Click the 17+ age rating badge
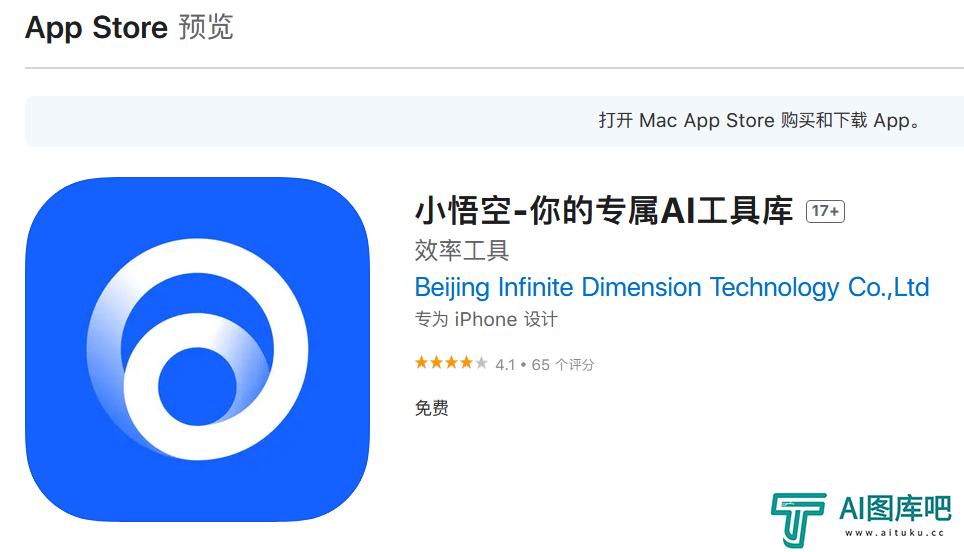964x552 pixels. (825, 211)
